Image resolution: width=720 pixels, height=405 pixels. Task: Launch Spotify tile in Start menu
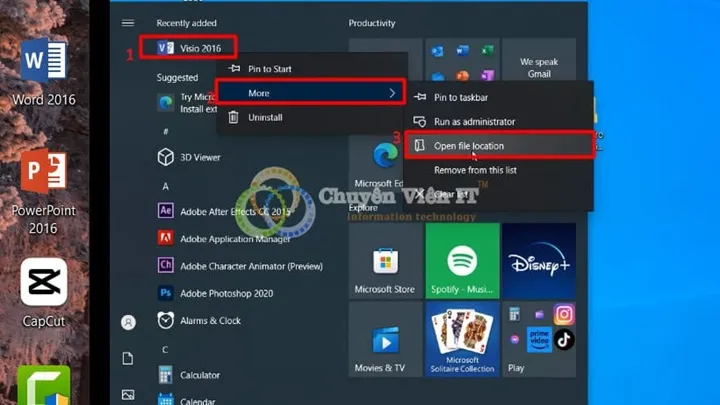pyautogui.click(x=462, y=260)
